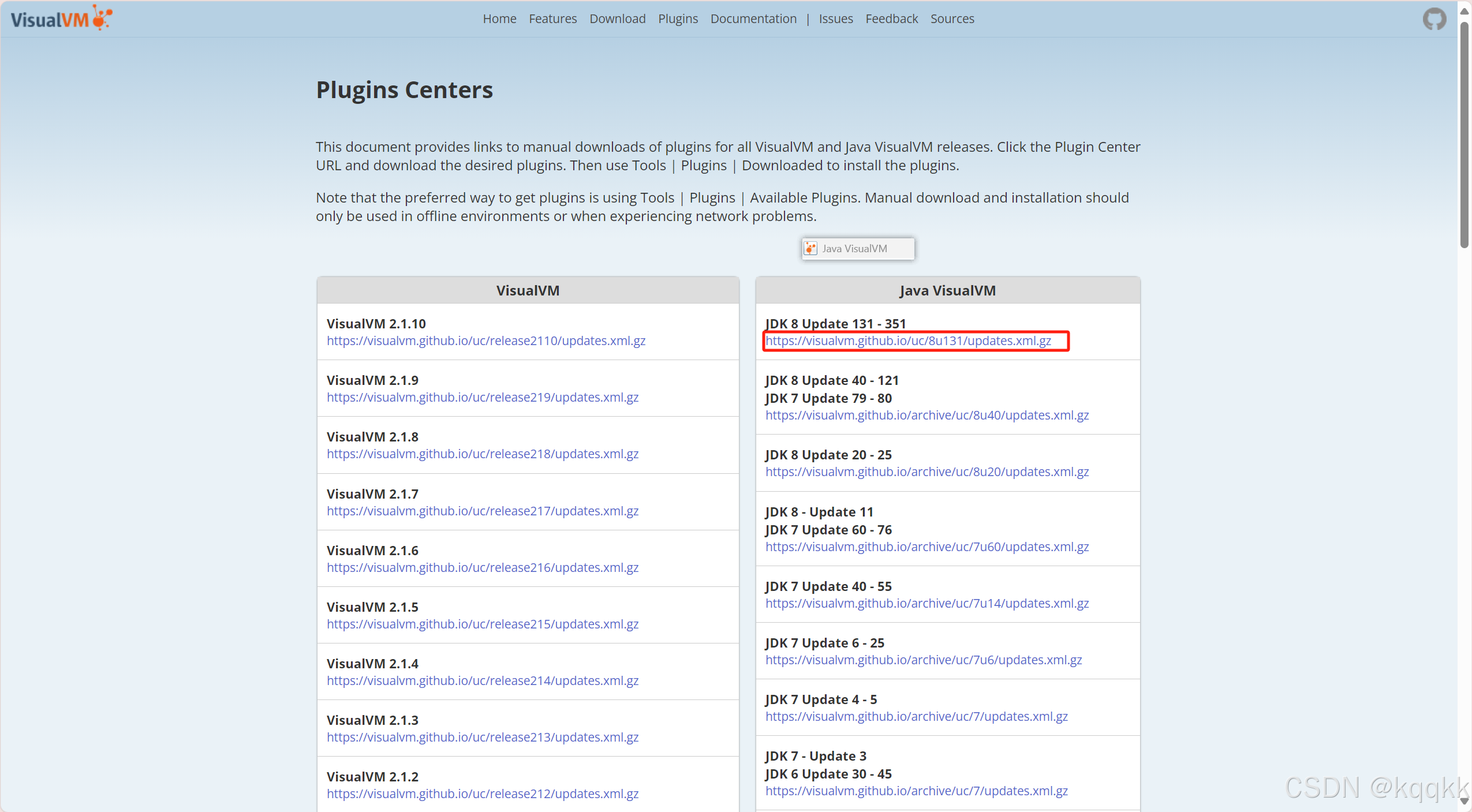
Task: Open the Download menu link
Action: coord(617,19)
